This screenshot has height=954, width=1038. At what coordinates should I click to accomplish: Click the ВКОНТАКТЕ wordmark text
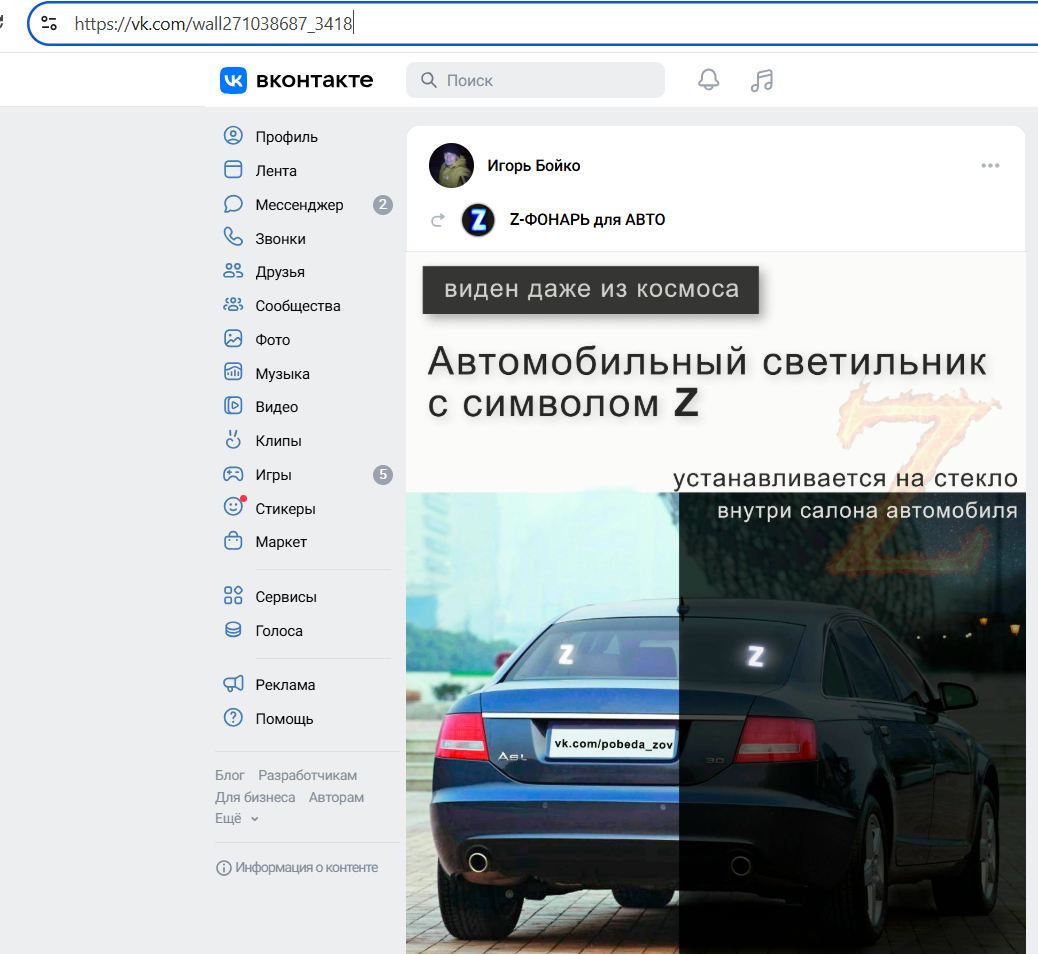pos(314,80)
